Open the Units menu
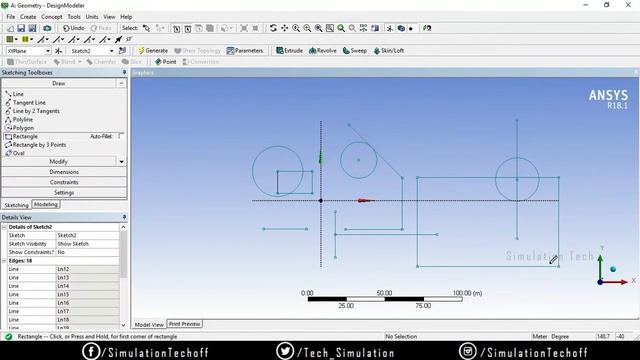The height and width of the screenshot is (360, 640). click(x=92, y=17)
